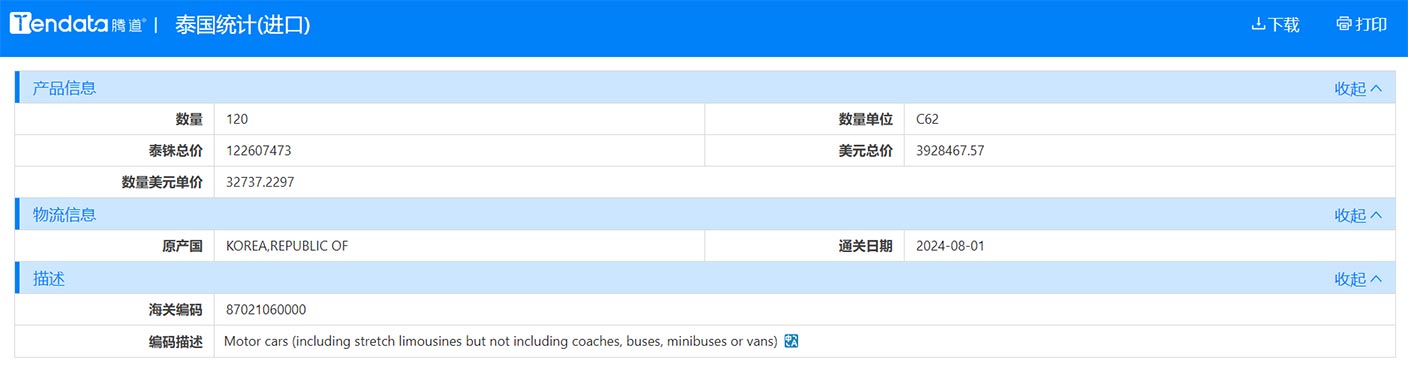Image resolution: width=1408 pixels, height=372 pixels.
Task: Click the 美元总价 label
Action: click(x=865, y=151)
